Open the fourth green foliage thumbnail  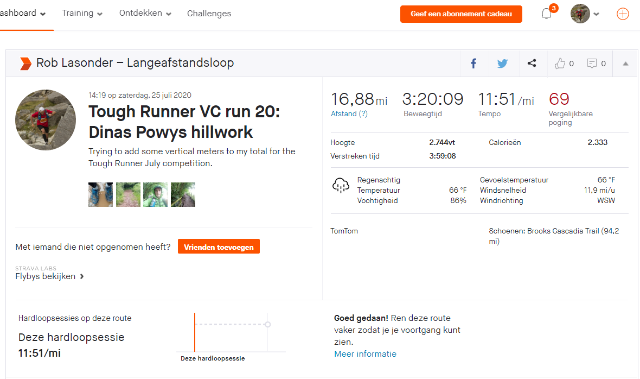click(x=183, y=195)
